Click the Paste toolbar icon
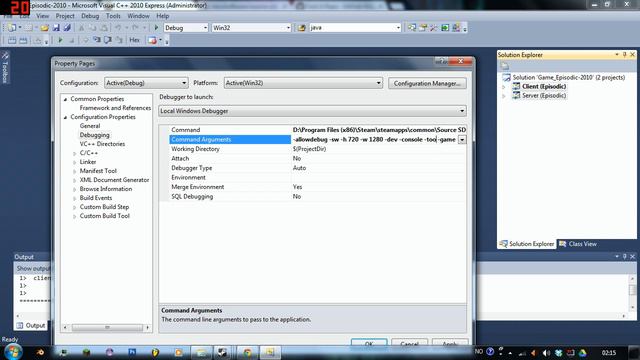Screen dimensions: 640x360 [x=104, y=28]
